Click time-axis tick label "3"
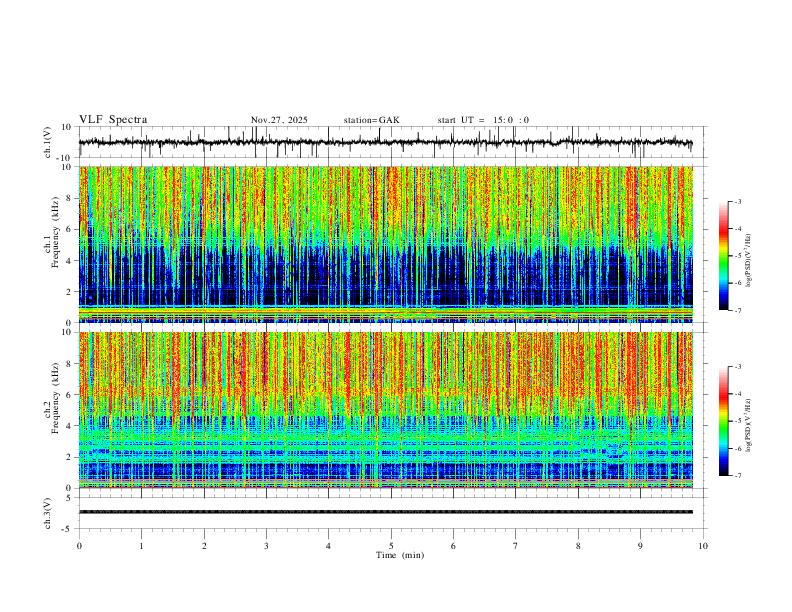 pyautogui.click(x=266, y=546)
